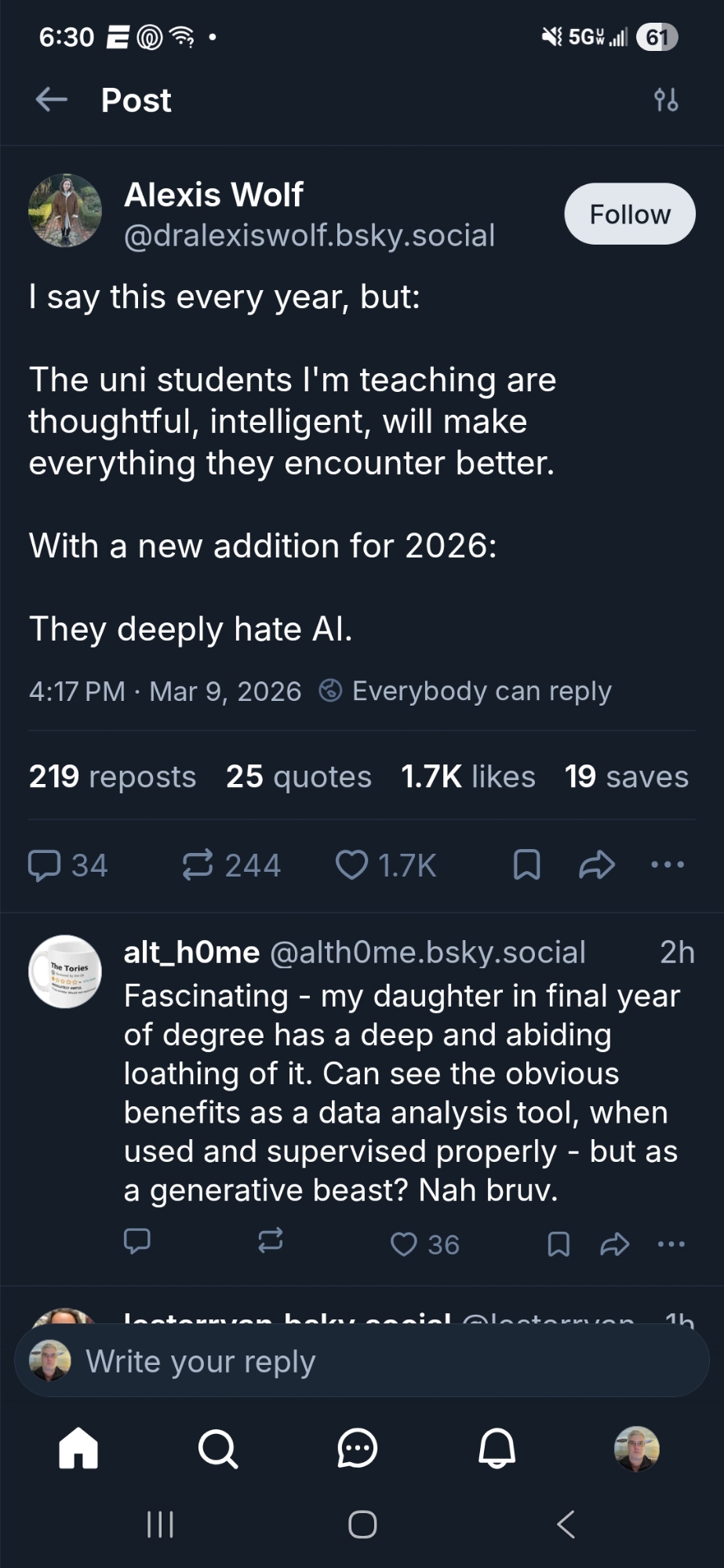The image size is (724, 1568).
Task: Like the main post with 1.7K likes
Action: coord(352,865)
